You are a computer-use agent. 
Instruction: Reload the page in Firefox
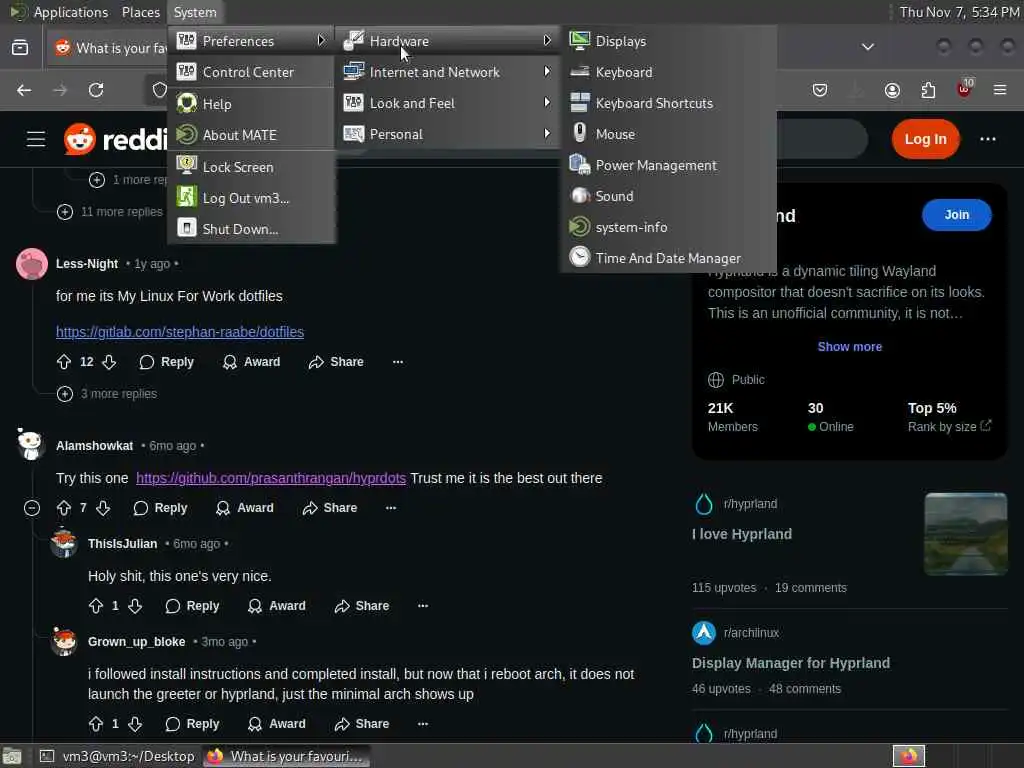tap(96, 90)
